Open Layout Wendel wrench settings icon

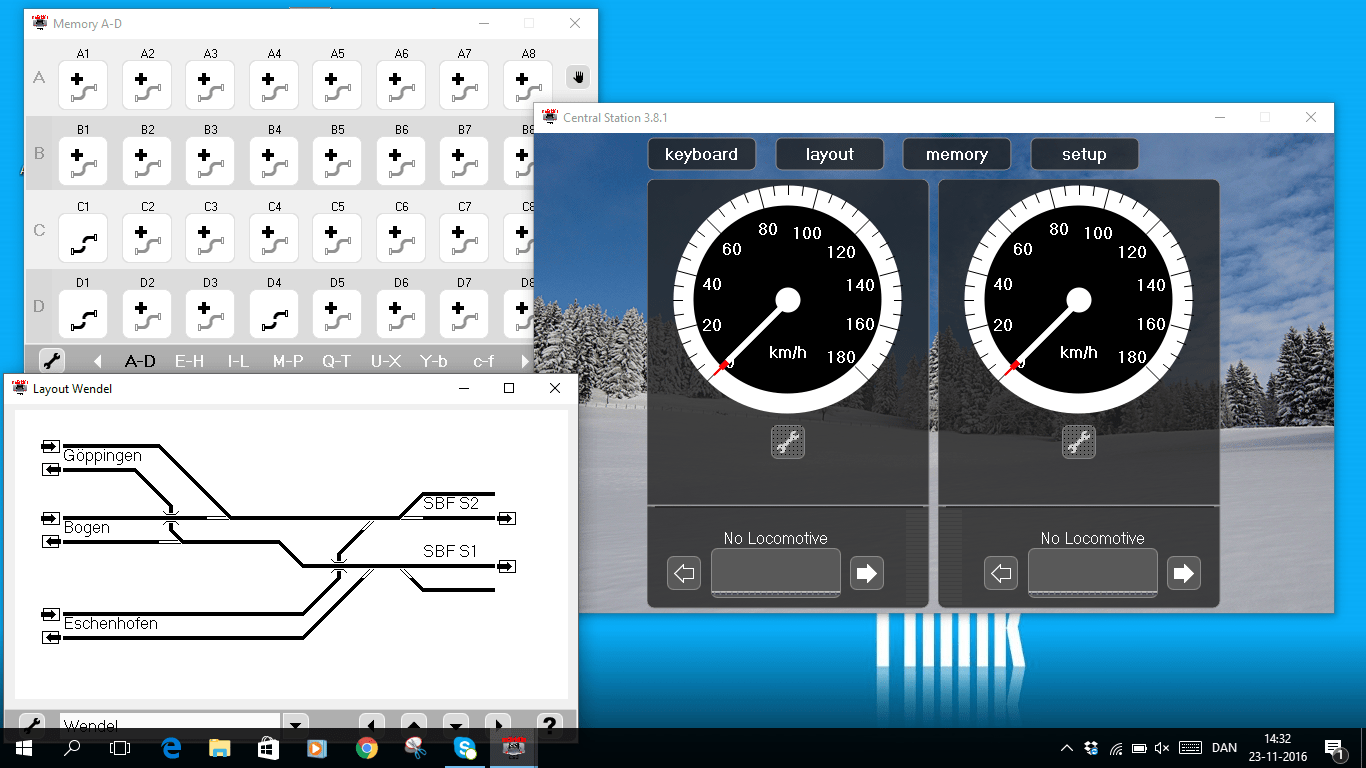tap(32, 725)
